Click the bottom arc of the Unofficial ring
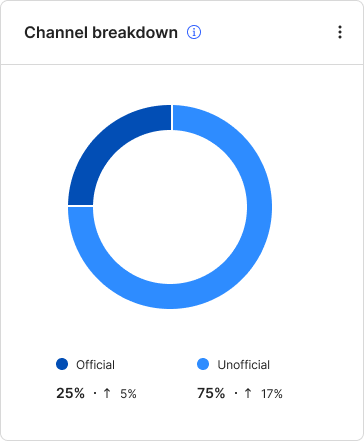The height and width of the screenshot is (441, 364). click(x=170, y=296)
